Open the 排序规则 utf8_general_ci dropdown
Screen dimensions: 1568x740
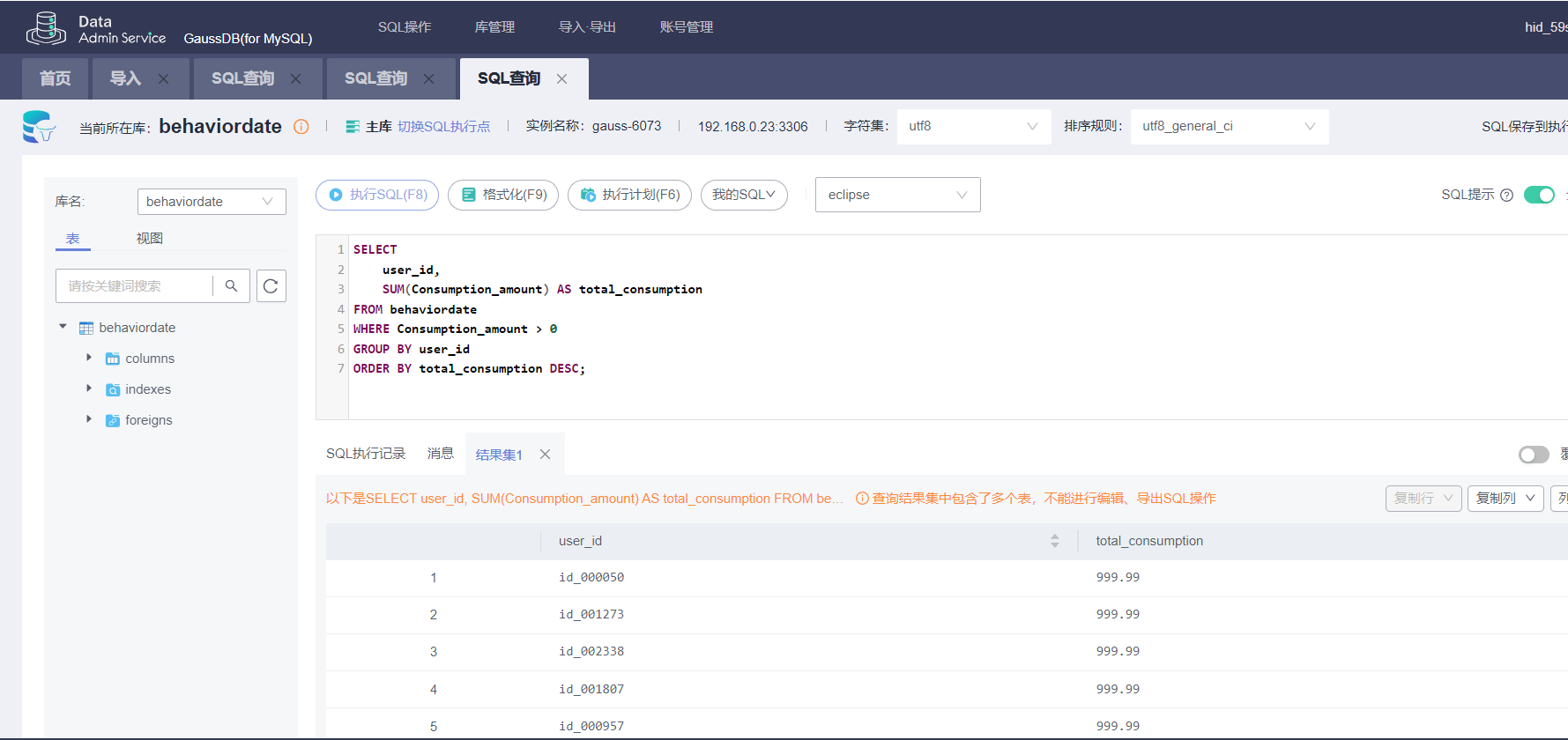(1230, 126)
